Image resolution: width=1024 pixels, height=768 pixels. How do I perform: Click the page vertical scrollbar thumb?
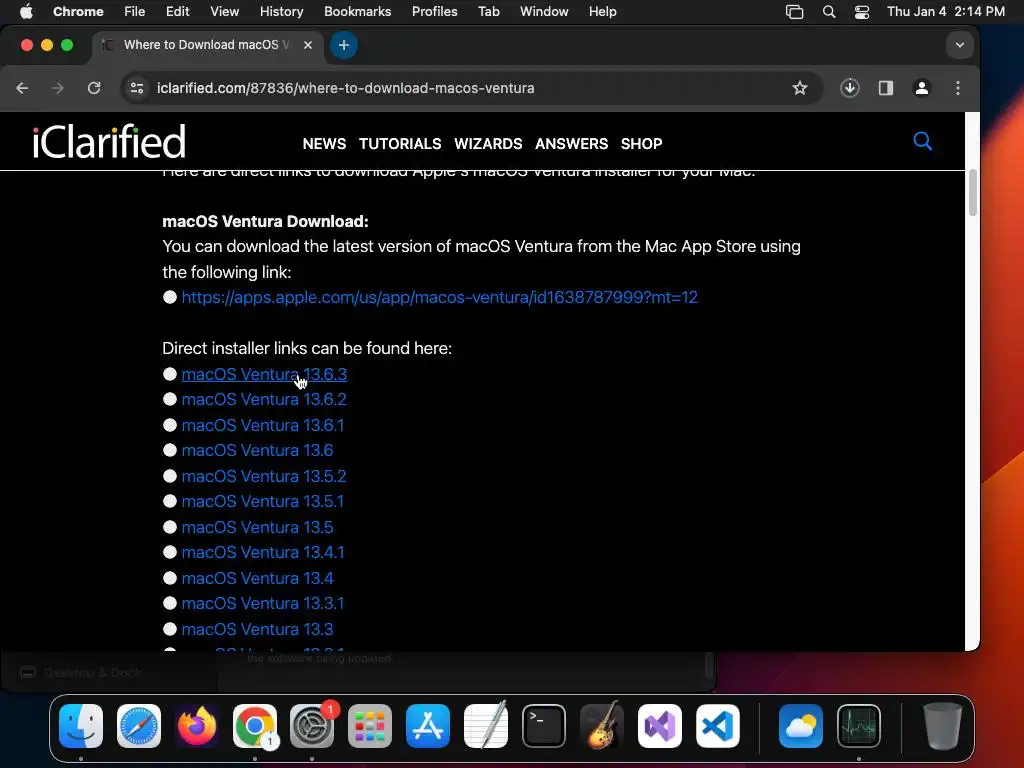tap(972, 192)
